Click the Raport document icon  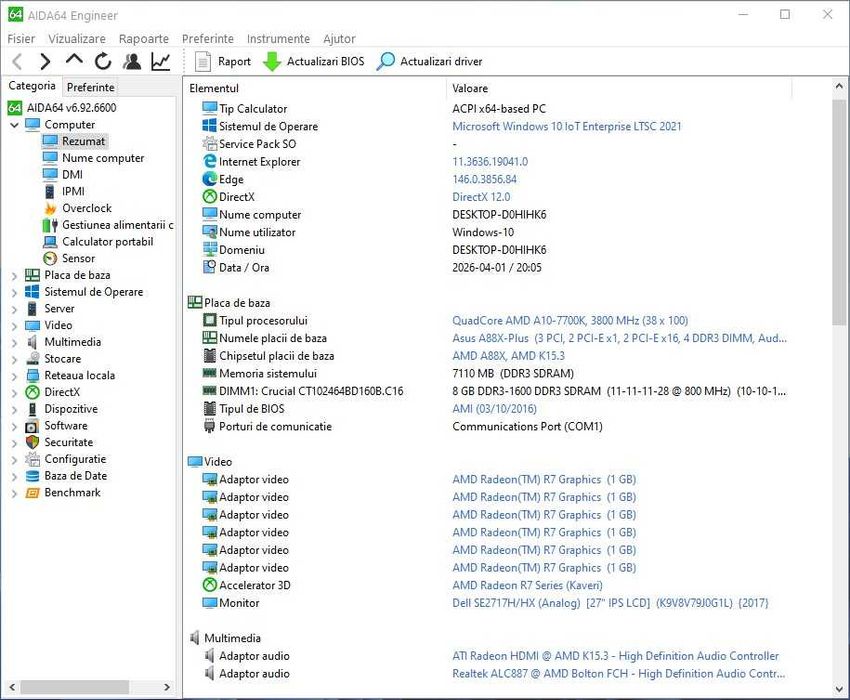(203, 61)
